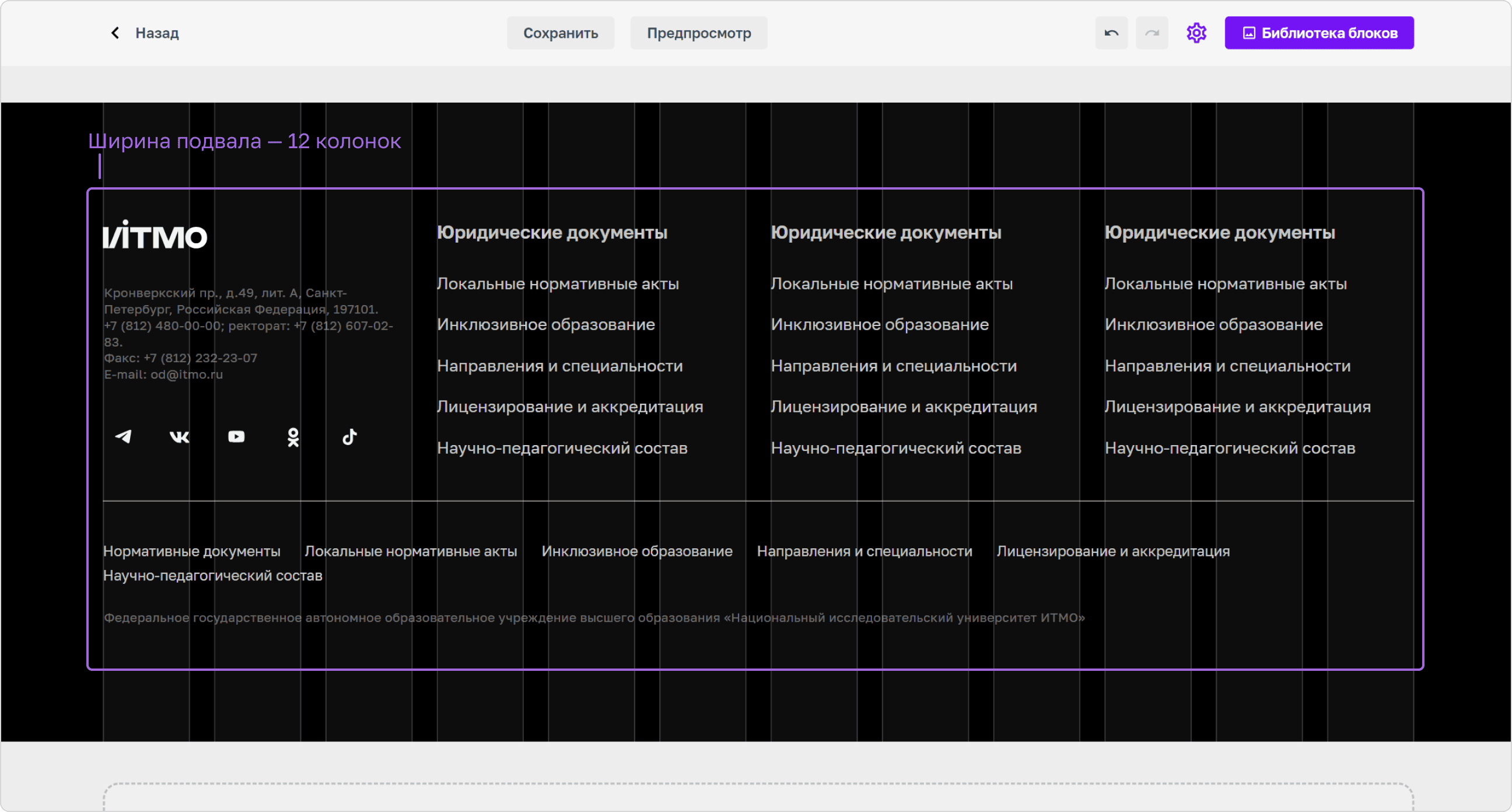Viewport: 1512px width, 812px height.
Task: Redo the last undone action
Action: (1151, 33)
